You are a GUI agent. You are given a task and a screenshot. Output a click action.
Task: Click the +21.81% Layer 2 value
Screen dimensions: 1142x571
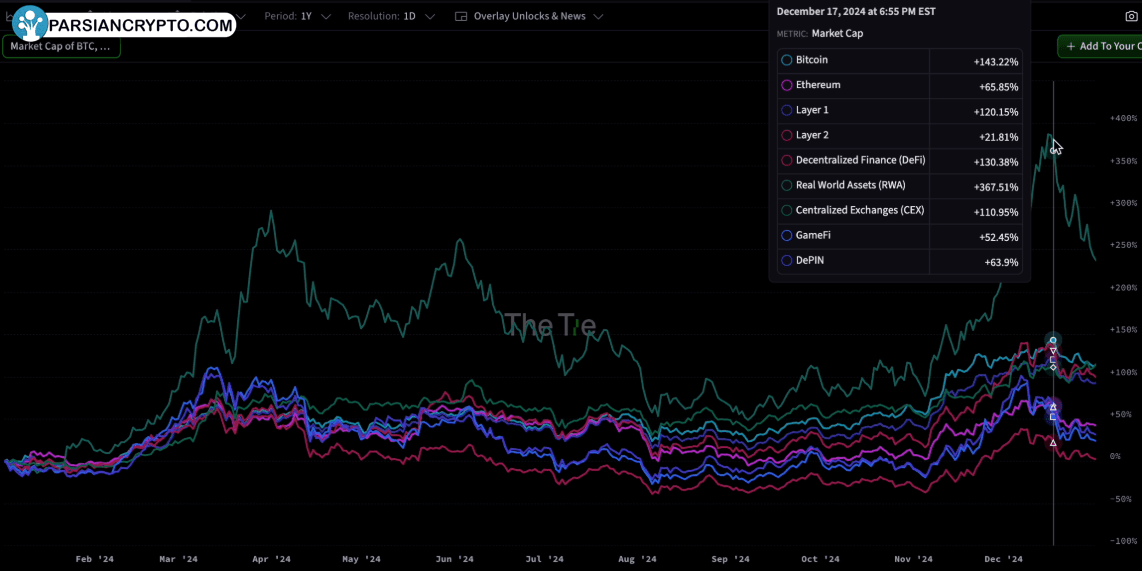point(999,137)
